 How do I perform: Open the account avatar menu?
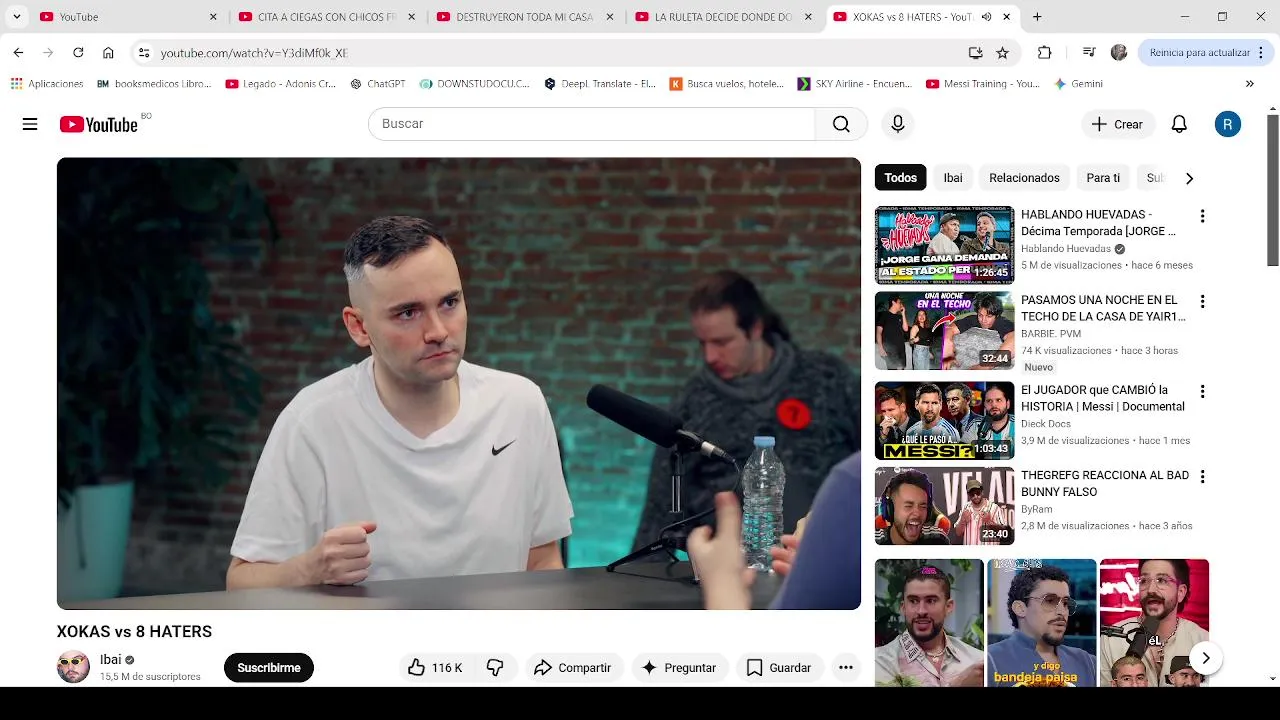coord(1228,124)
